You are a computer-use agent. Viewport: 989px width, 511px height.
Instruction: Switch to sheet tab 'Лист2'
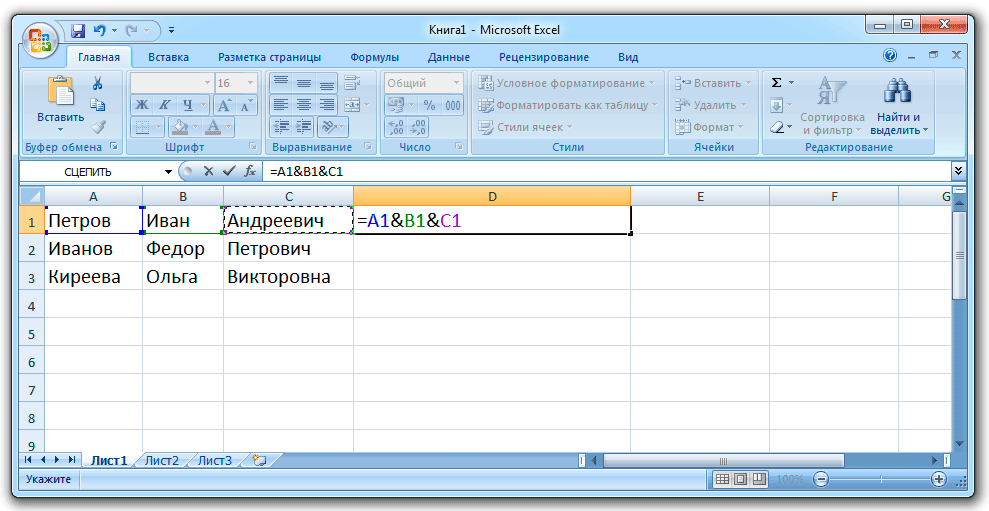point(162,461)
